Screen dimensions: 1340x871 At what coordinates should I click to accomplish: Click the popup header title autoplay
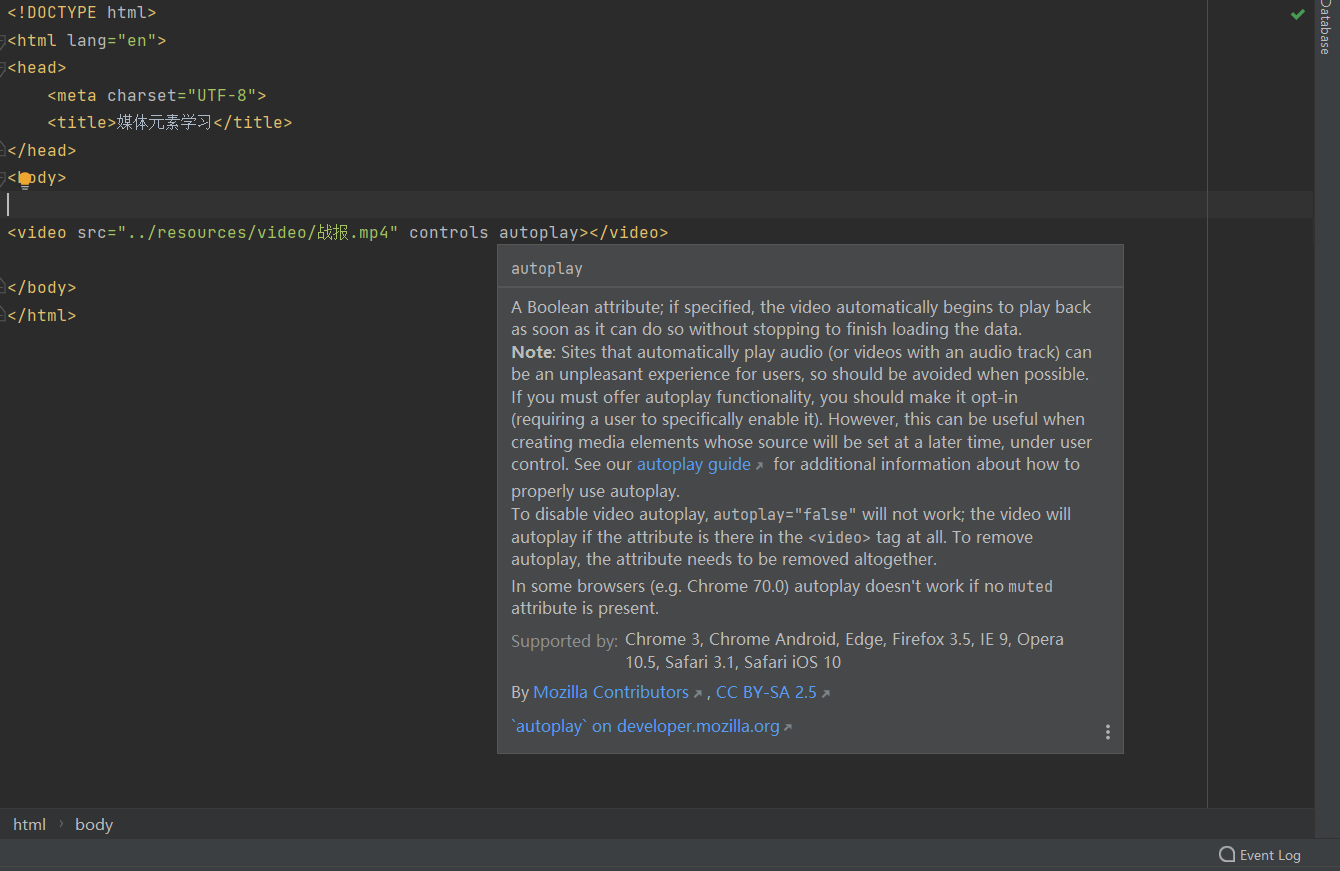[547, 269]
